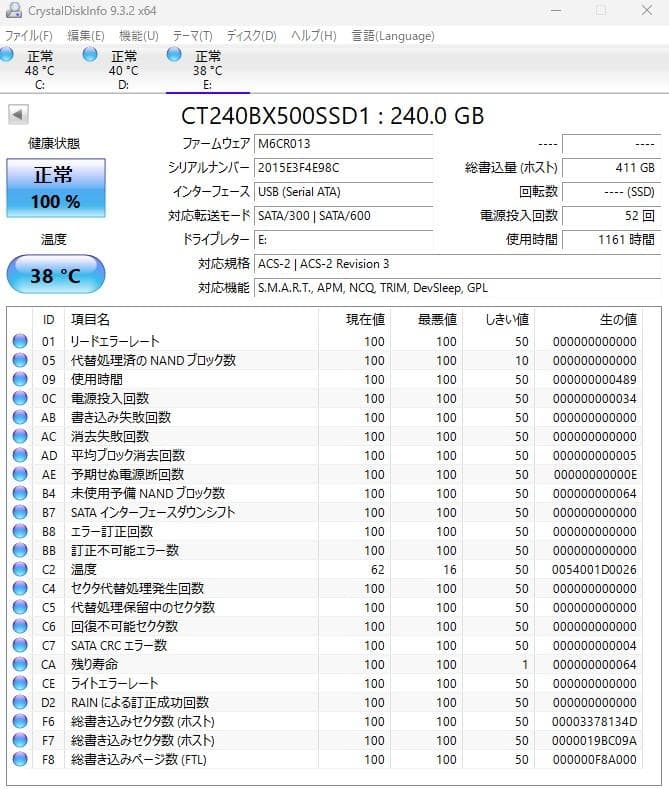Image resolution: width=669 pixels, height=789 pixels.
Task: Click status orb for C6 回復不可能セクタ数 row
Action: [20, 626]
